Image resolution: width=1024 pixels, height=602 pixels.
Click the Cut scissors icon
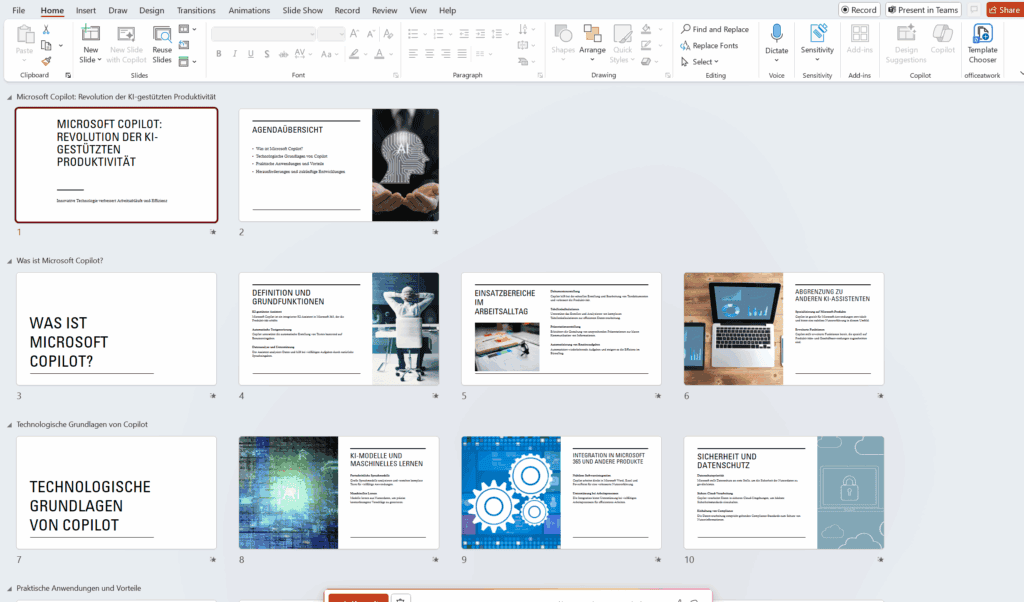(46, 30)
